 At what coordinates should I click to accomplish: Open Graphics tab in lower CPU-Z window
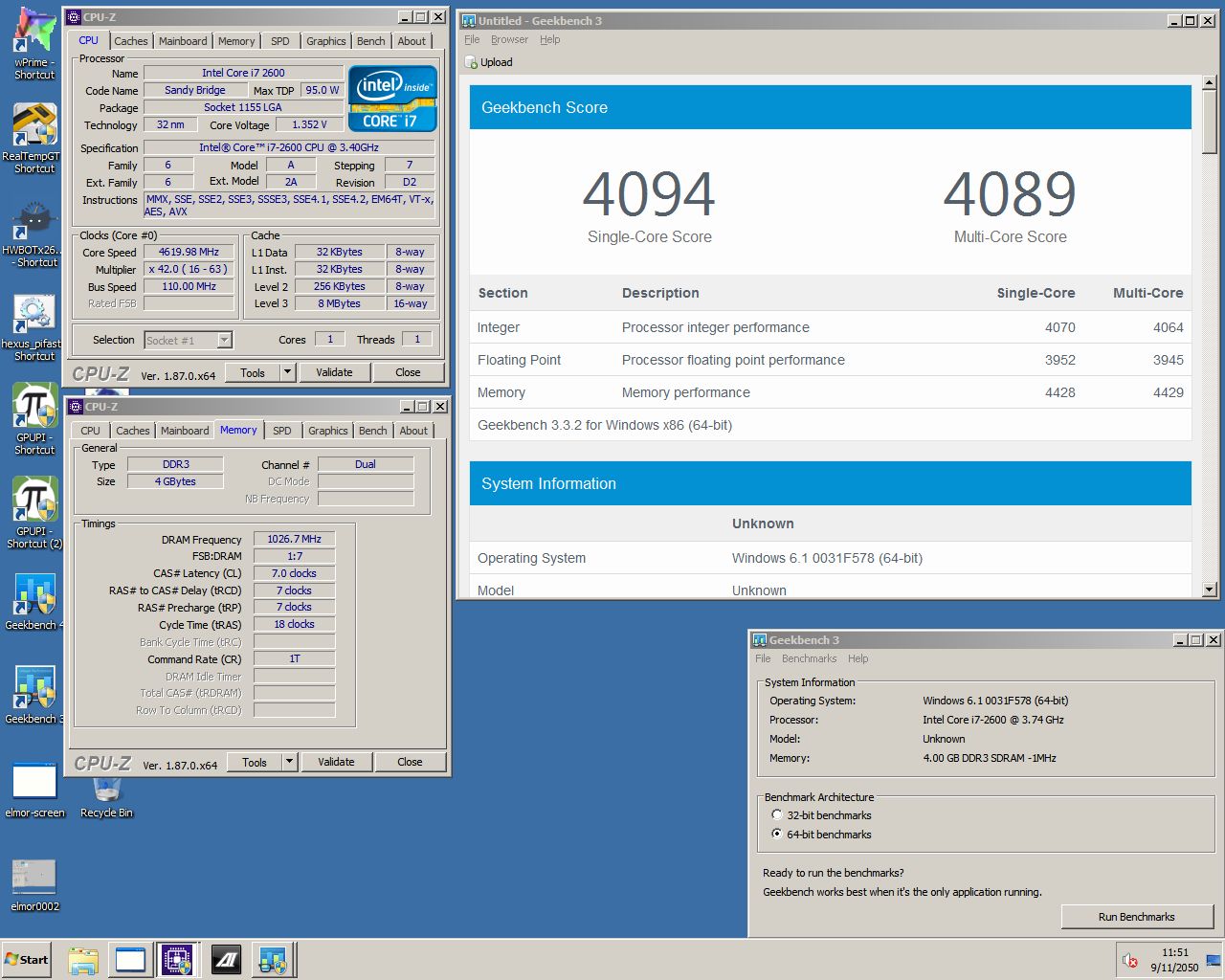click(x=328, y=431)
